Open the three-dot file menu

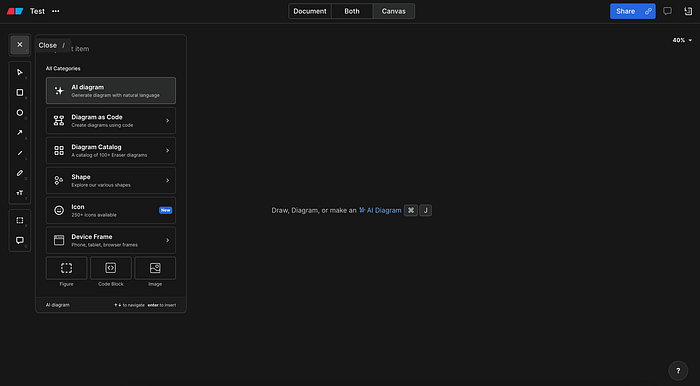click(55, 11)
